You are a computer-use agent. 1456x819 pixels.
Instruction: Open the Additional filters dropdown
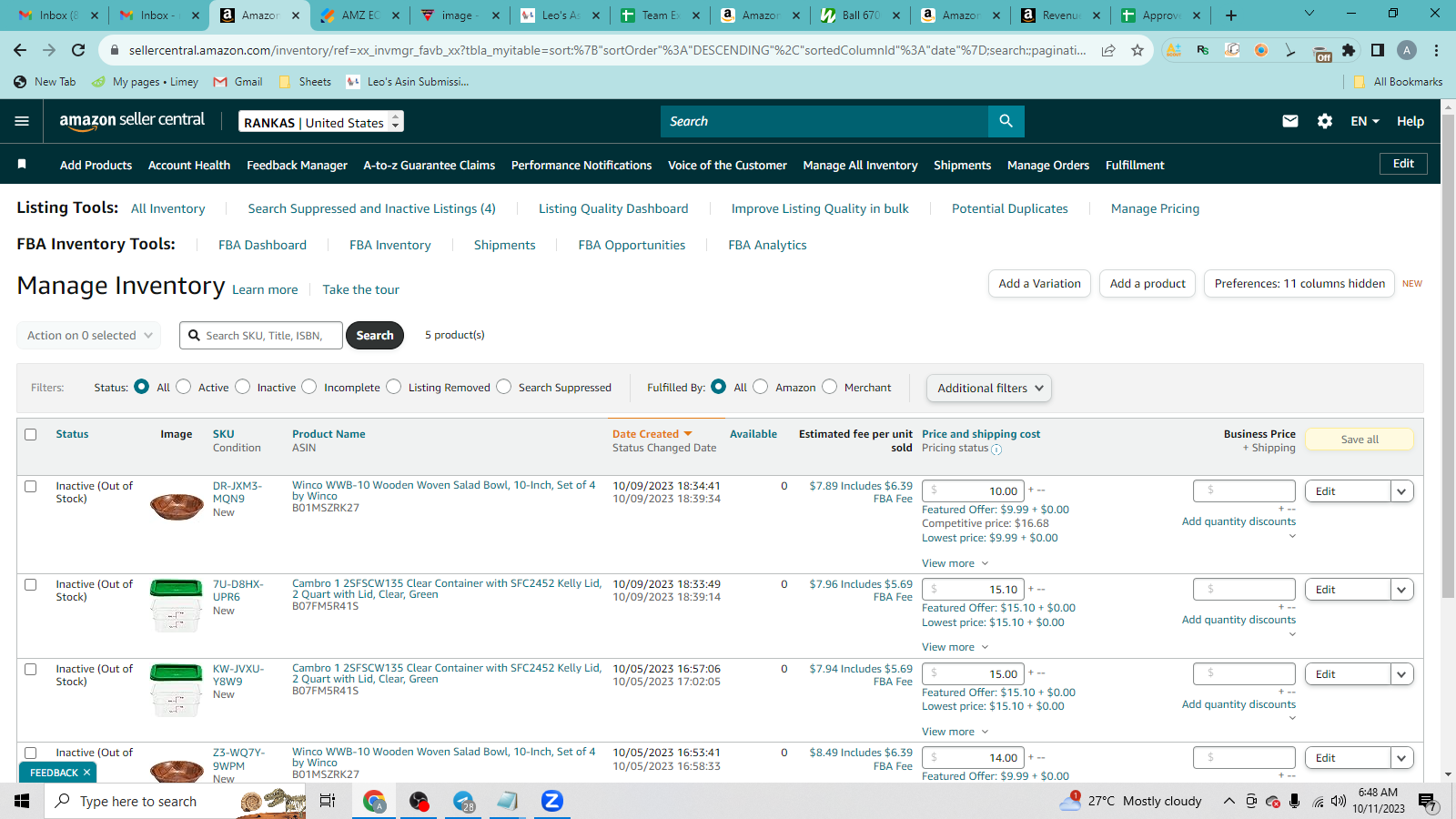tap(989, 388)
